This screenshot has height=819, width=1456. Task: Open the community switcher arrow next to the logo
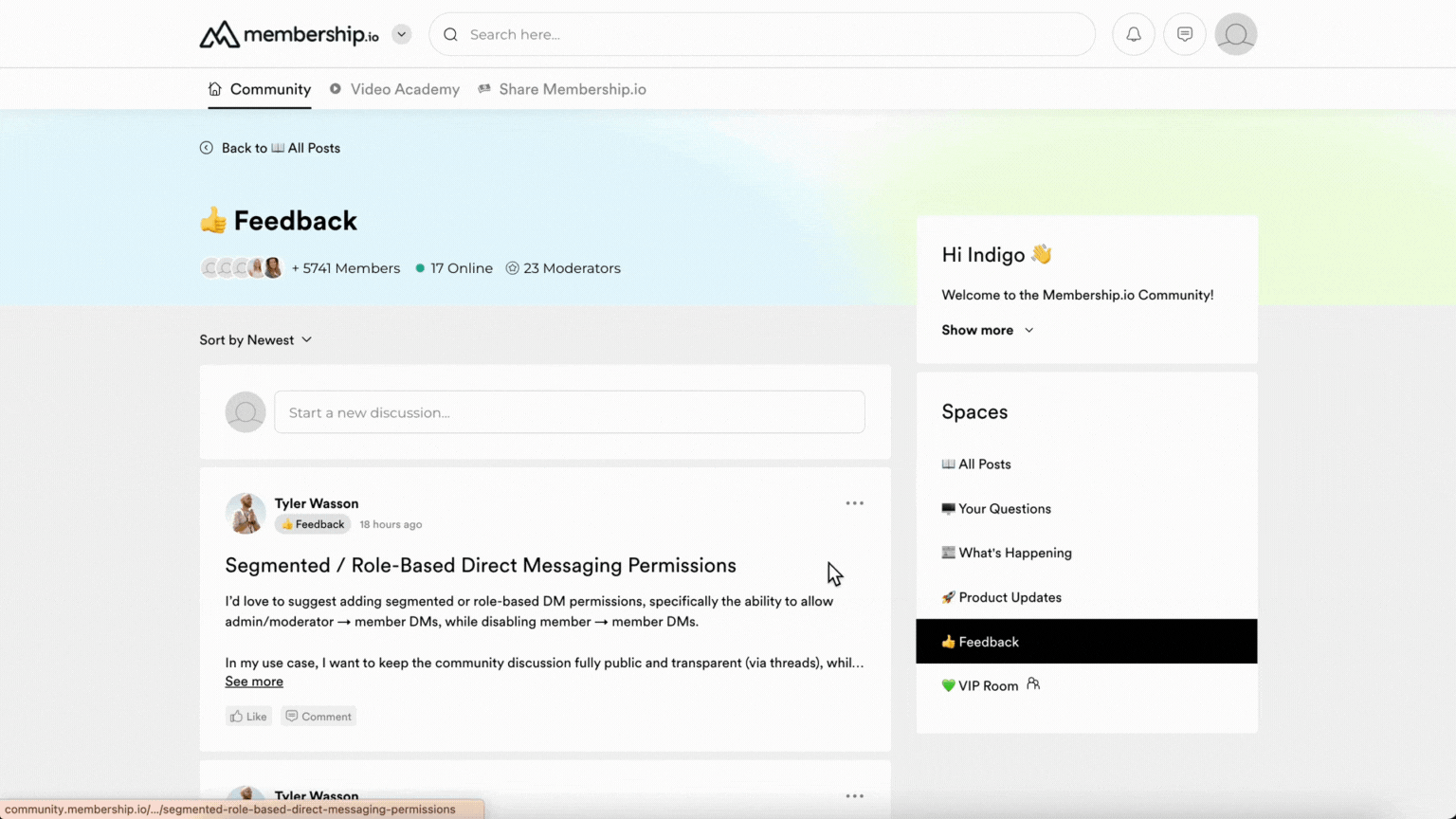tap(400, 33)
